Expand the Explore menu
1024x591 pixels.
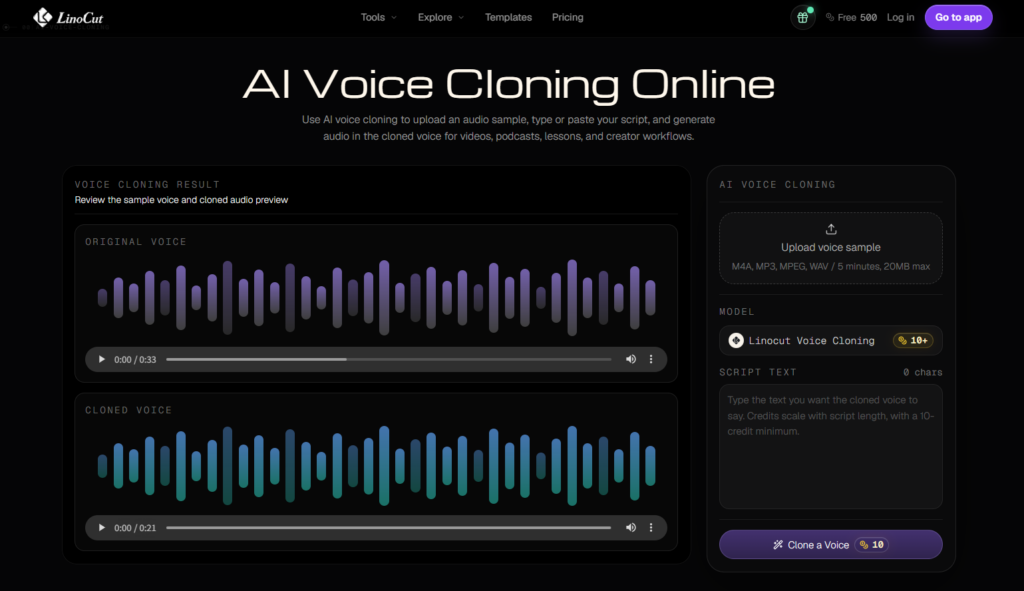(x=441, y=18)
